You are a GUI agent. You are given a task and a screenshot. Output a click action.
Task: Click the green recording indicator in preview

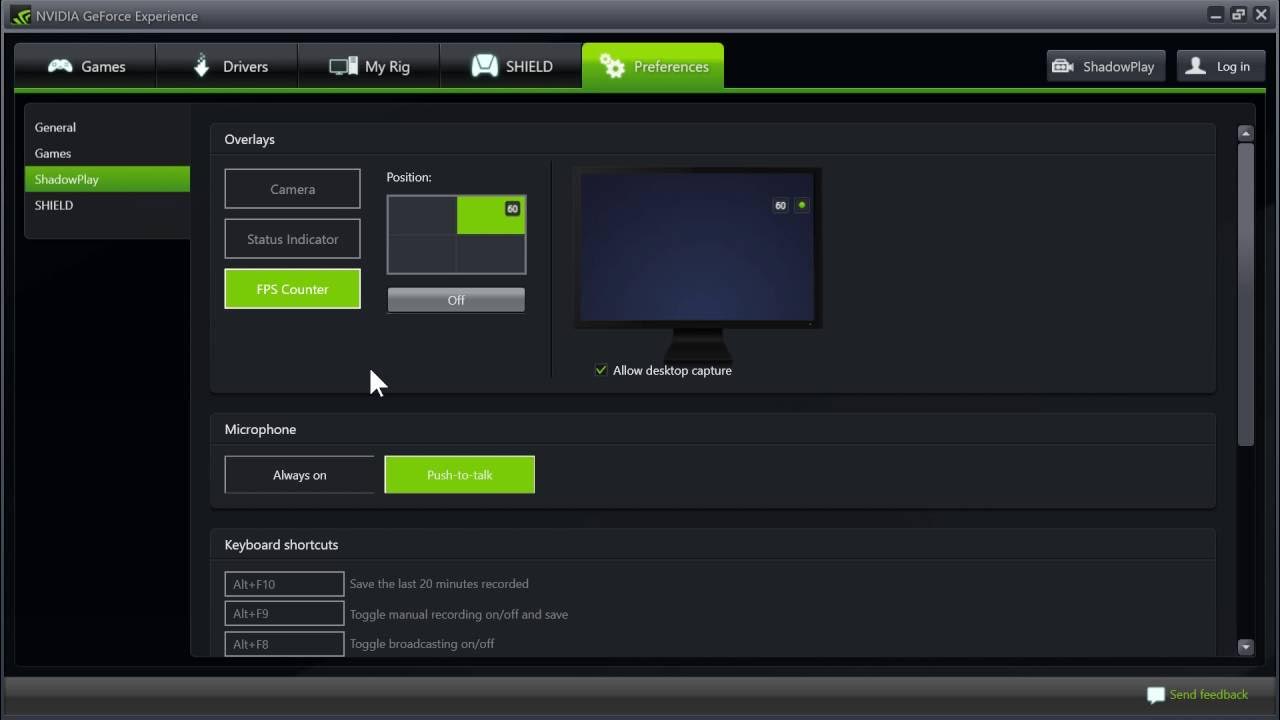pos(802,205)
